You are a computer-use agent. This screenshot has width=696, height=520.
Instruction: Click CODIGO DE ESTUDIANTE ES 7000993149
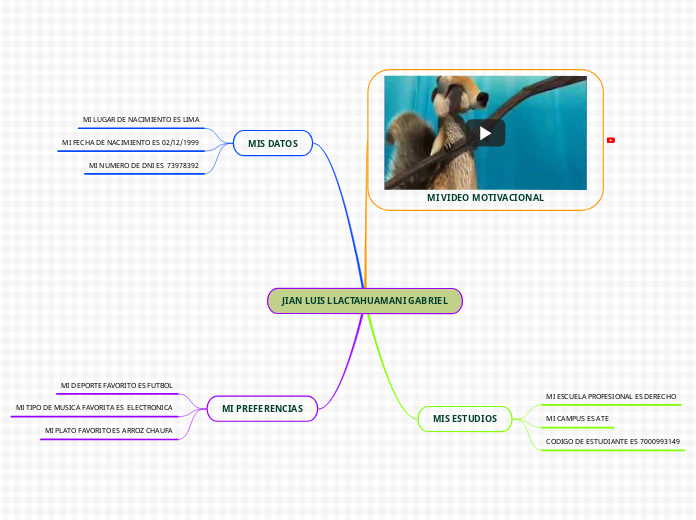tap(613, 441)
